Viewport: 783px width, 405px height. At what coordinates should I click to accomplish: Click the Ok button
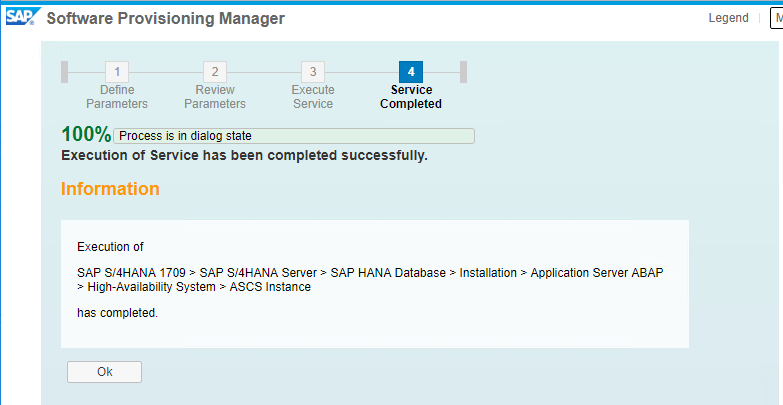tap(104, 372)
